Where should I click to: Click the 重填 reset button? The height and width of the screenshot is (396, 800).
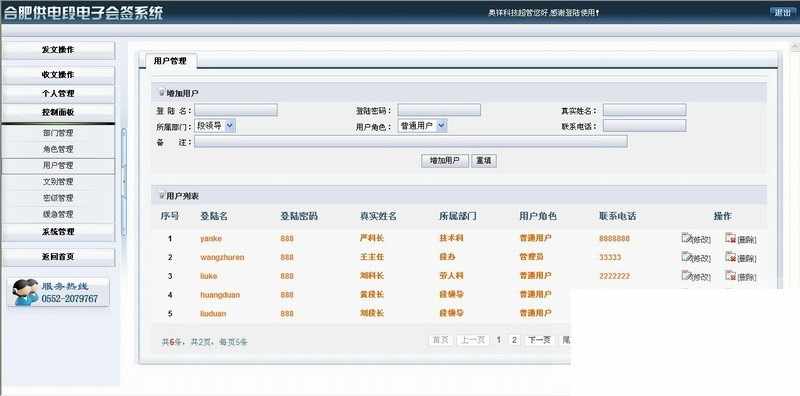[484, 161]
